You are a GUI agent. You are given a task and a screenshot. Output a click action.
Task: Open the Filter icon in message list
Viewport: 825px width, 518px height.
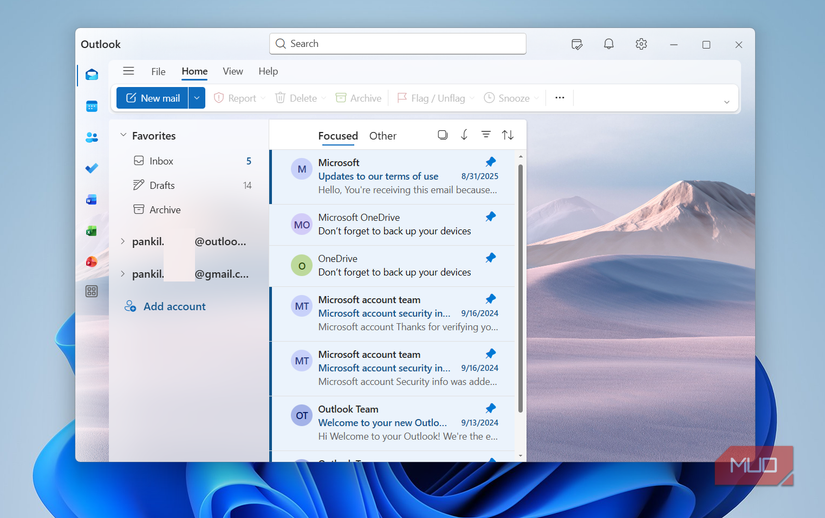tap(486, 135)
